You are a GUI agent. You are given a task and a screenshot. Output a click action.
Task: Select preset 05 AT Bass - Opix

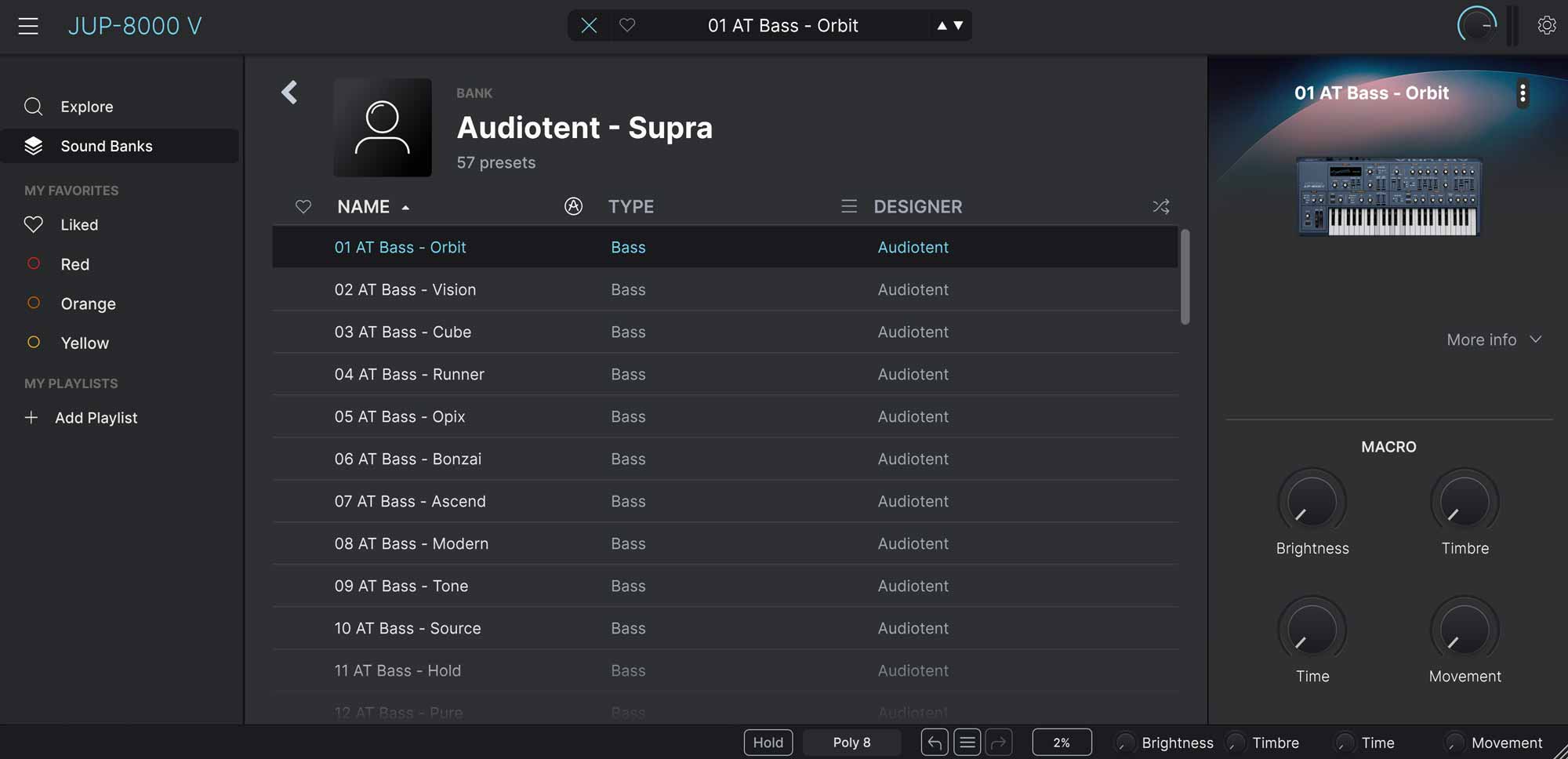725,416
